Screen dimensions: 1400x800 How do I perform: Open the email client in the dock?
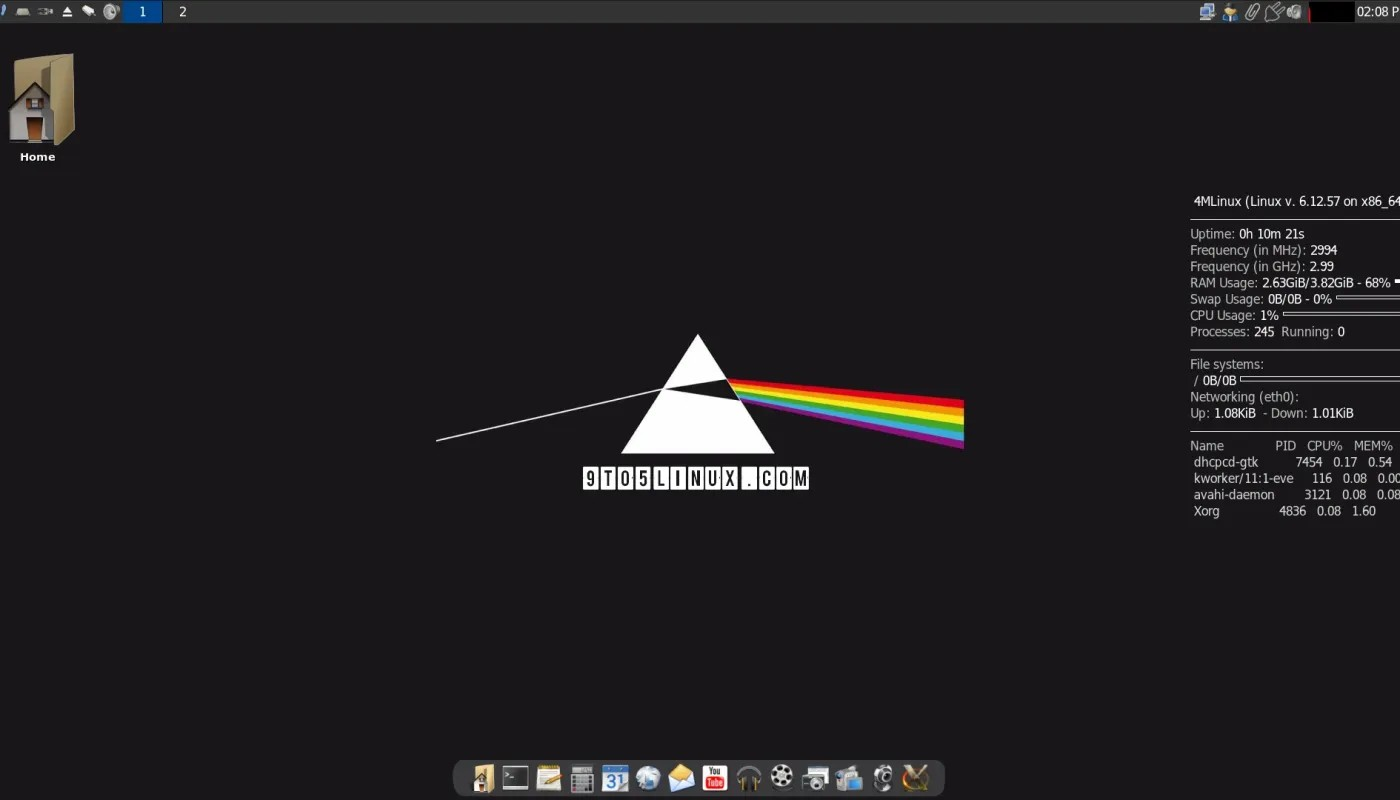(681, 777)
